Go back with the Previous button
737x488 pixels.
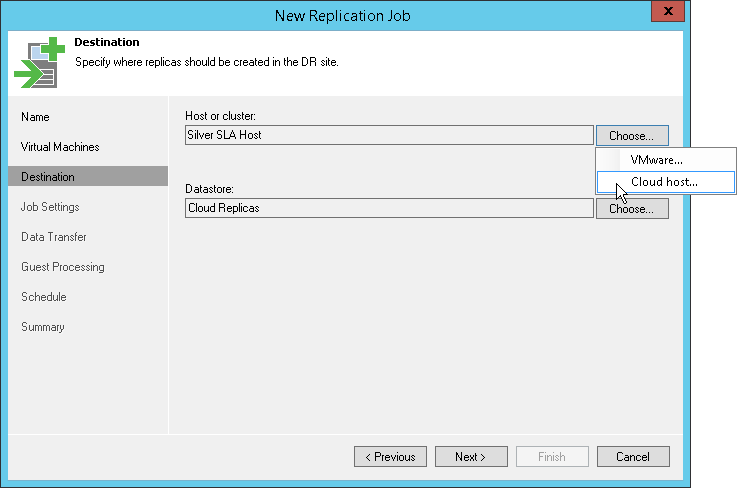pos(390,457)
